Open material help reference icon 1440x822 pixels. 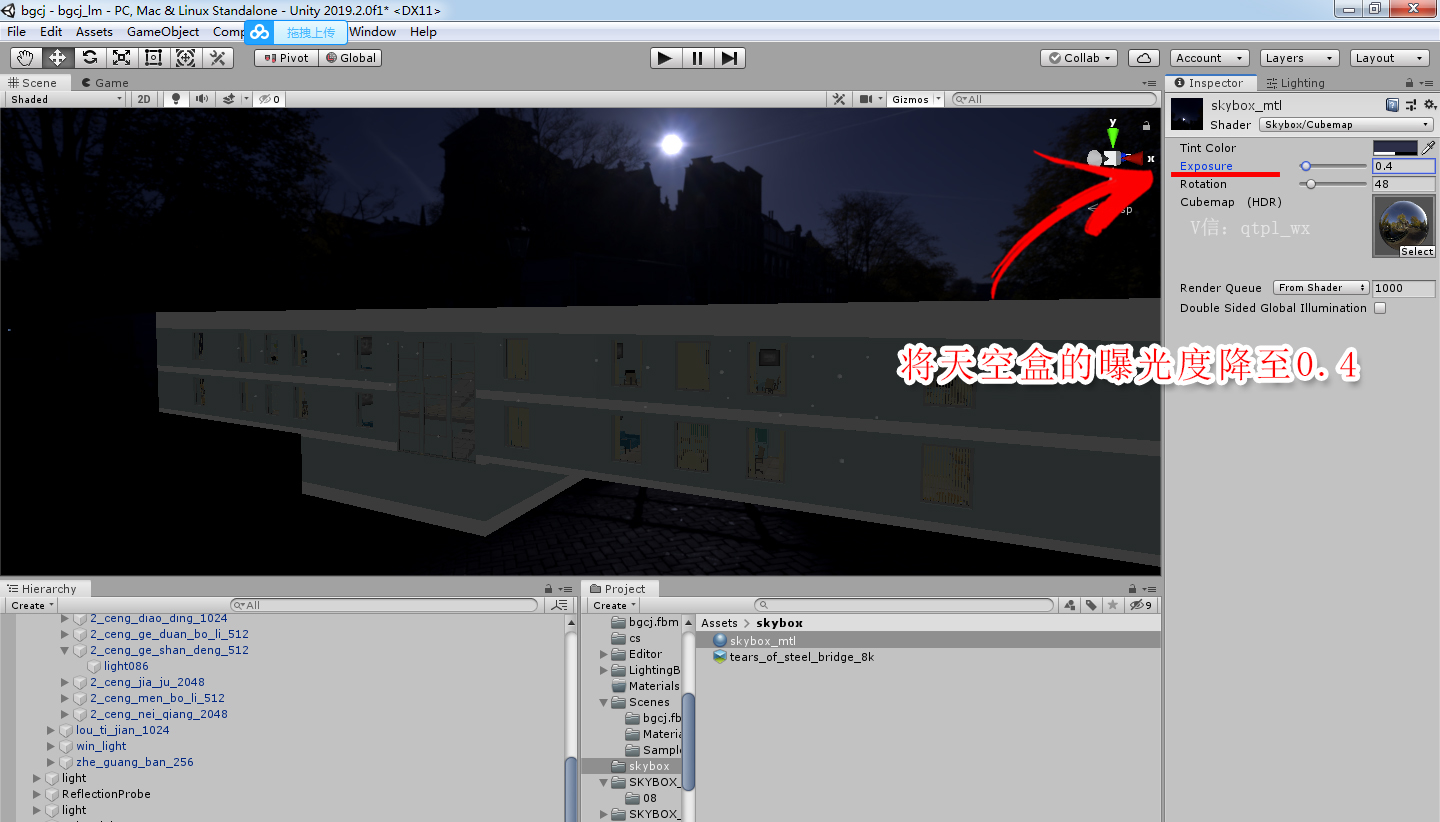[1392, 105]
